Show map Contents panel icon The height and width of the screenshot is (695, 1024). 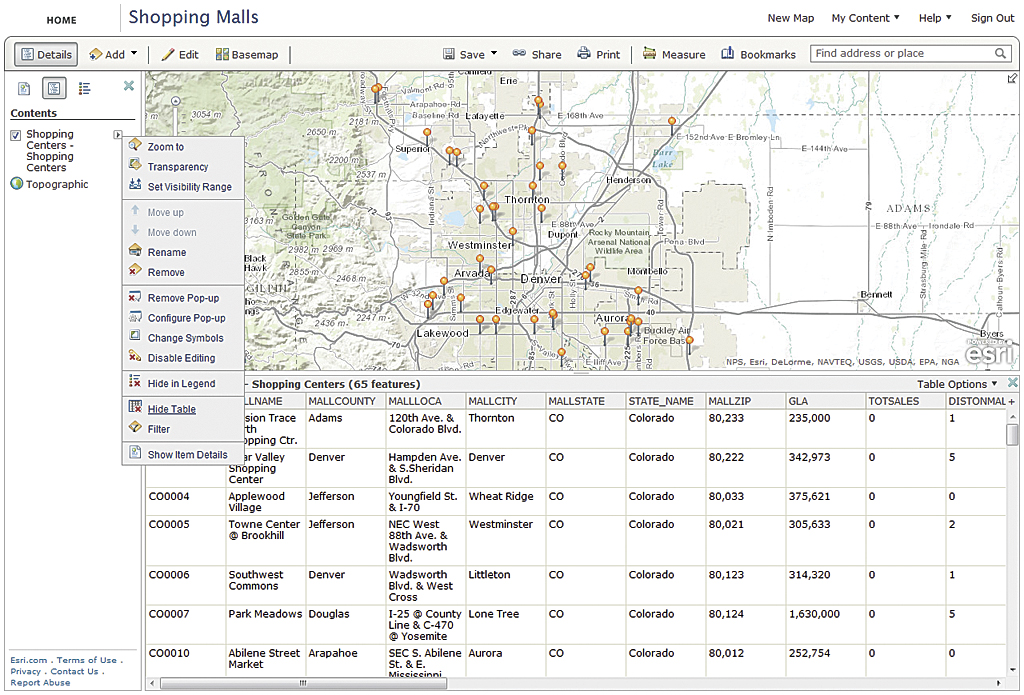point(54,88)
